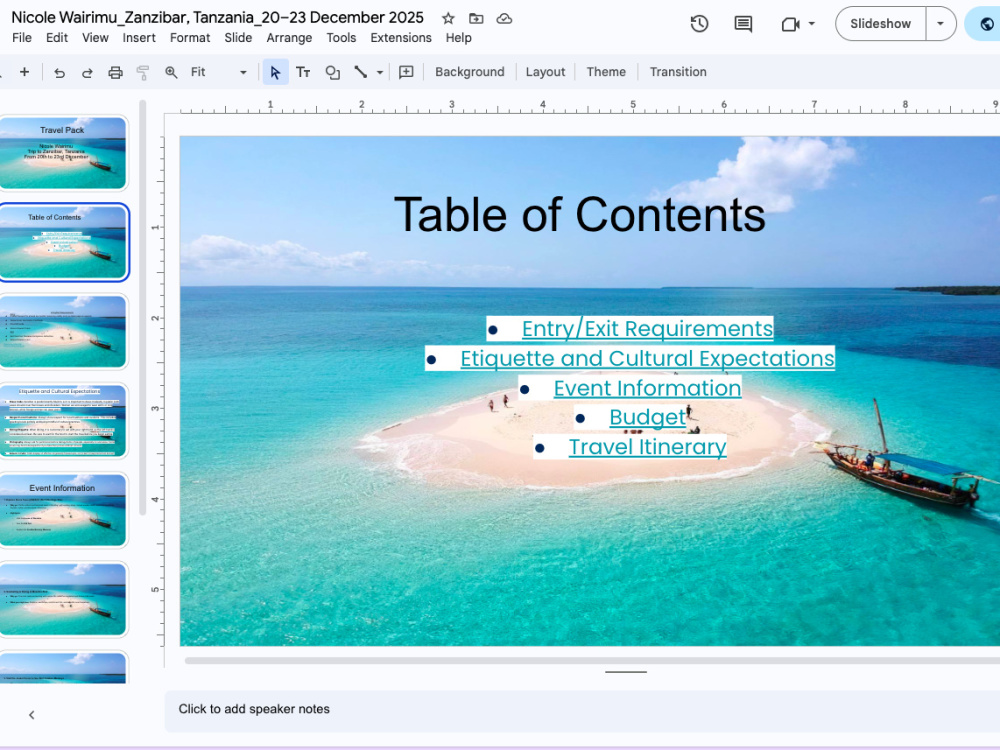
Task: Select Etiquette and Cultural Expectations thumbnail
Action: 63,421
